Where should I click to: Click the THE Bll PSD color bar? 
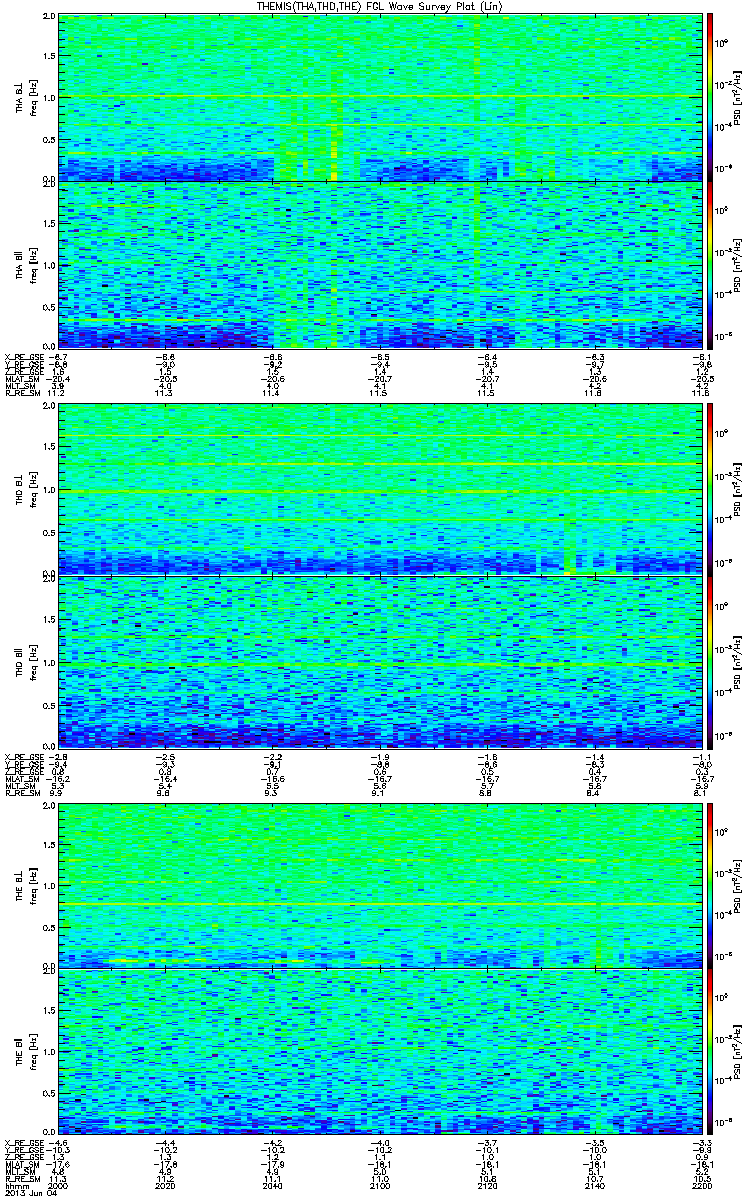point(710,1053)
